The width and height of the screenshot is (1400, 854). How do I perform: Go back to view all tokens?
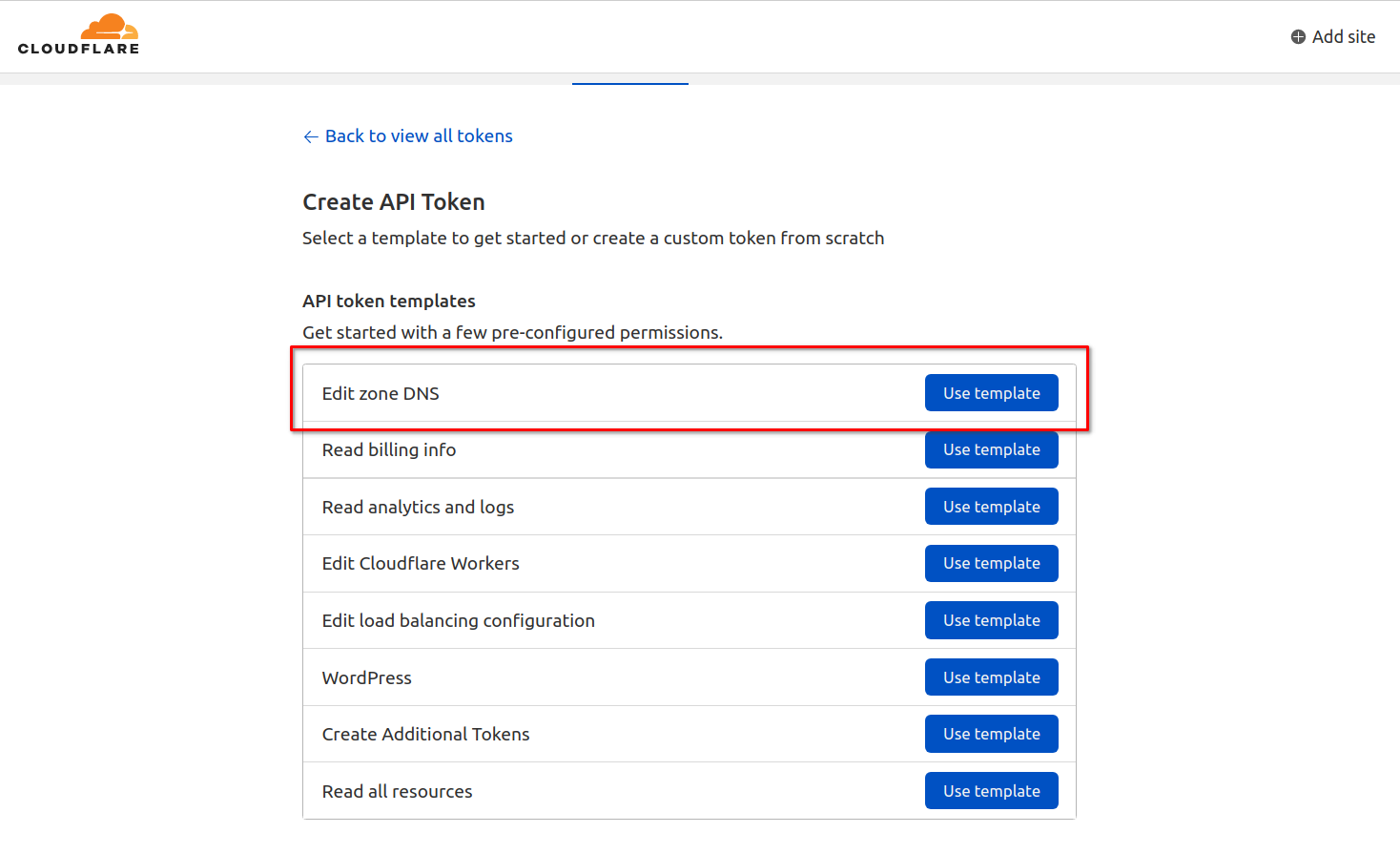(x=419, y=136)
